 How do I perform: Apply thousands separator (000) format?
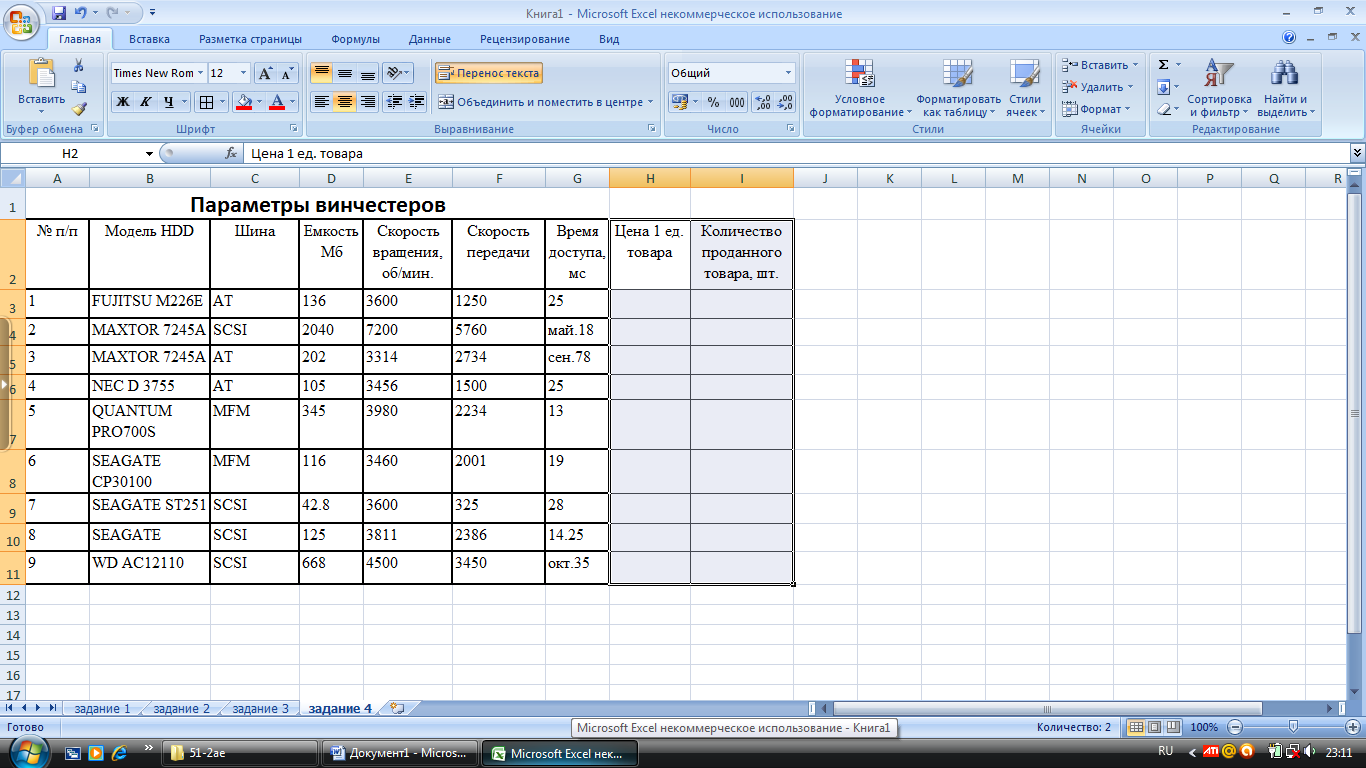pyautogui.click(x=737, y=102)
